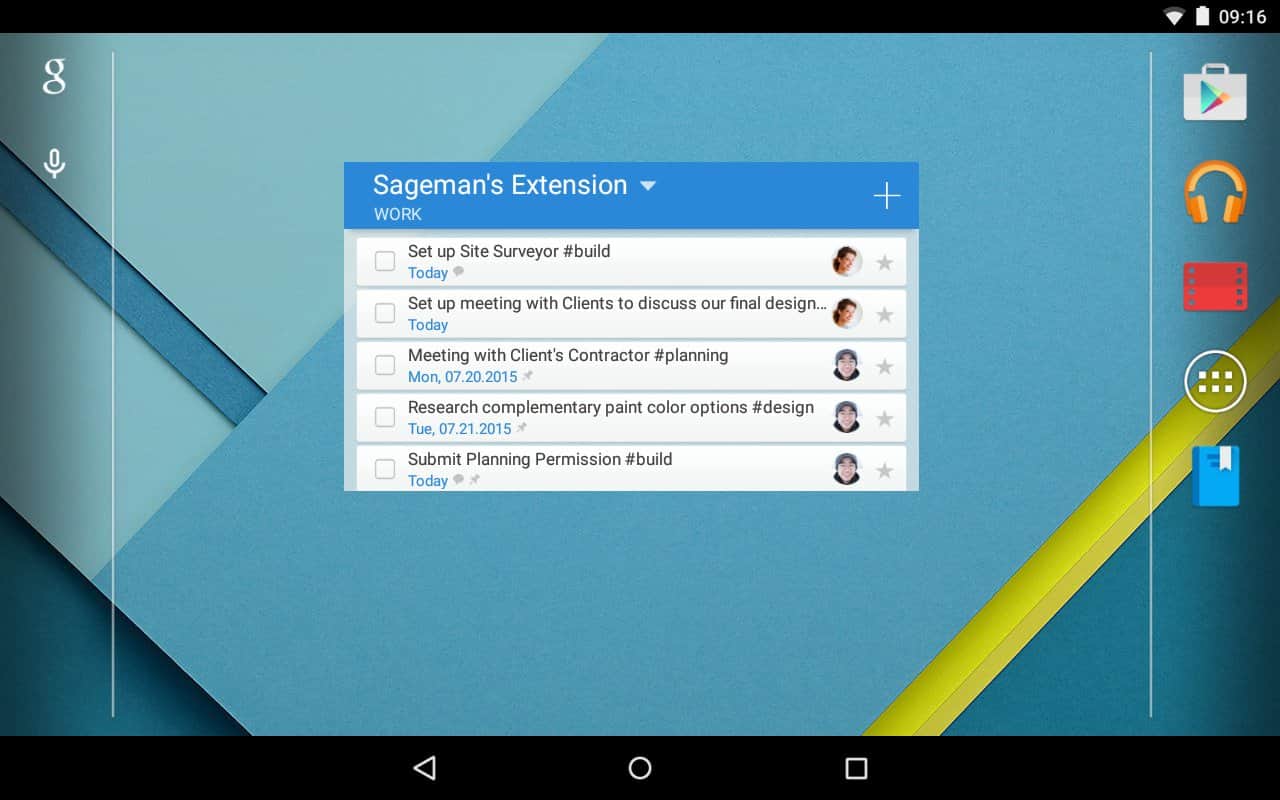Tap the Google search icon
Image resolution: width=1280 pixels, height=800 pixels.
[x=54, y=77]
